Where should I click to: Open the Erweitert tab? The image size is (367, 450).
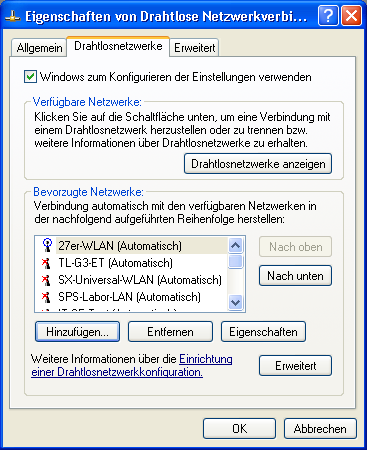point(194,48)
